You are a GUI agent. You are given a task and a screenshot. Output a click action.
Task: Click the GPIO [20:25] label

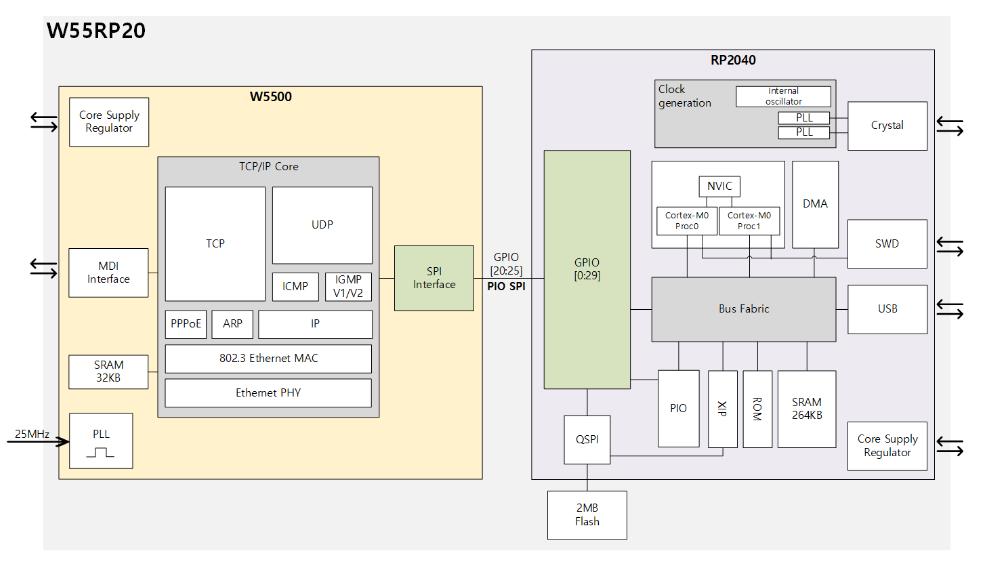click(506, 264)
